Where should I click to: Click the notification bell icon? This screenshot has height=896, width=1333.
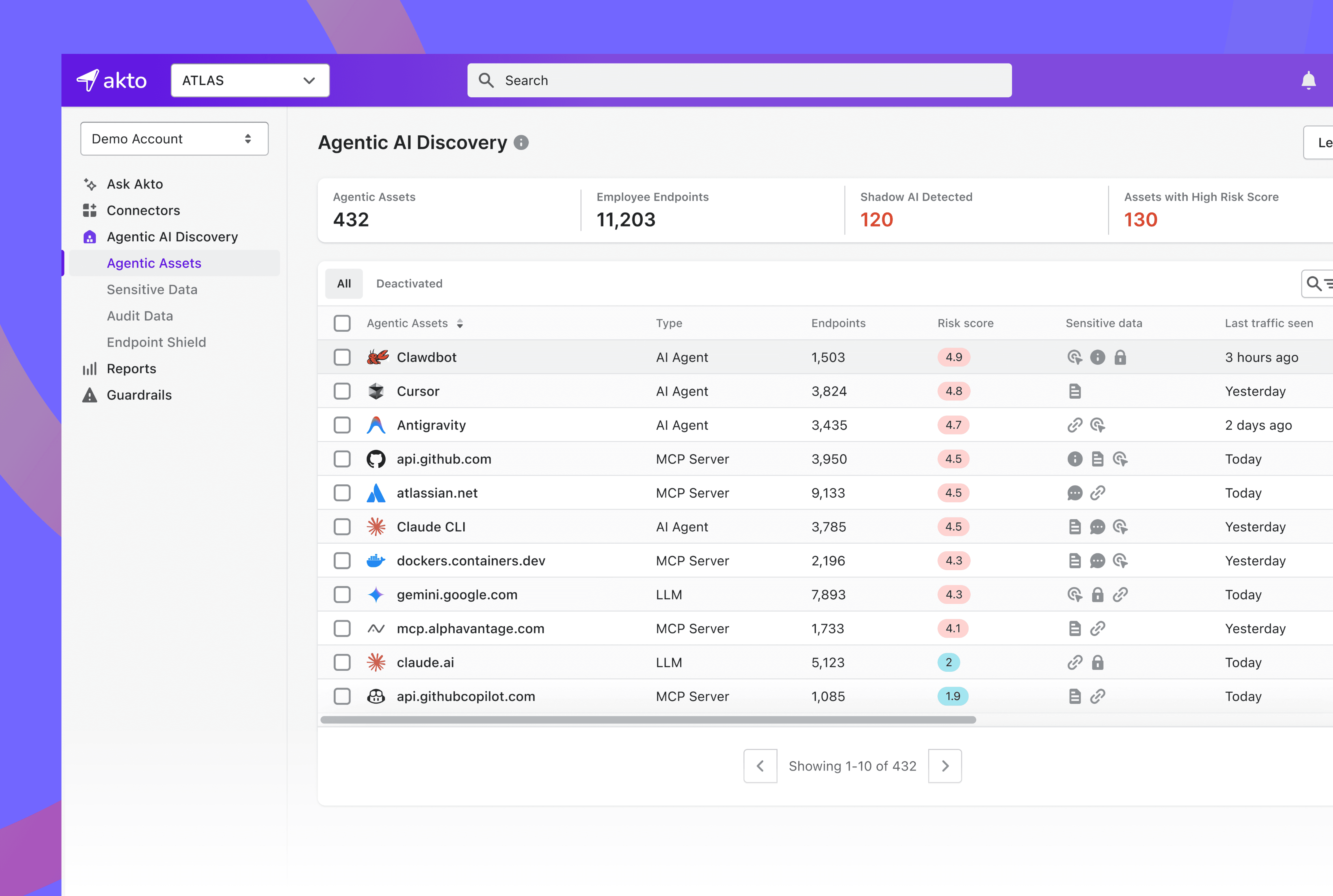[1308, 81]
